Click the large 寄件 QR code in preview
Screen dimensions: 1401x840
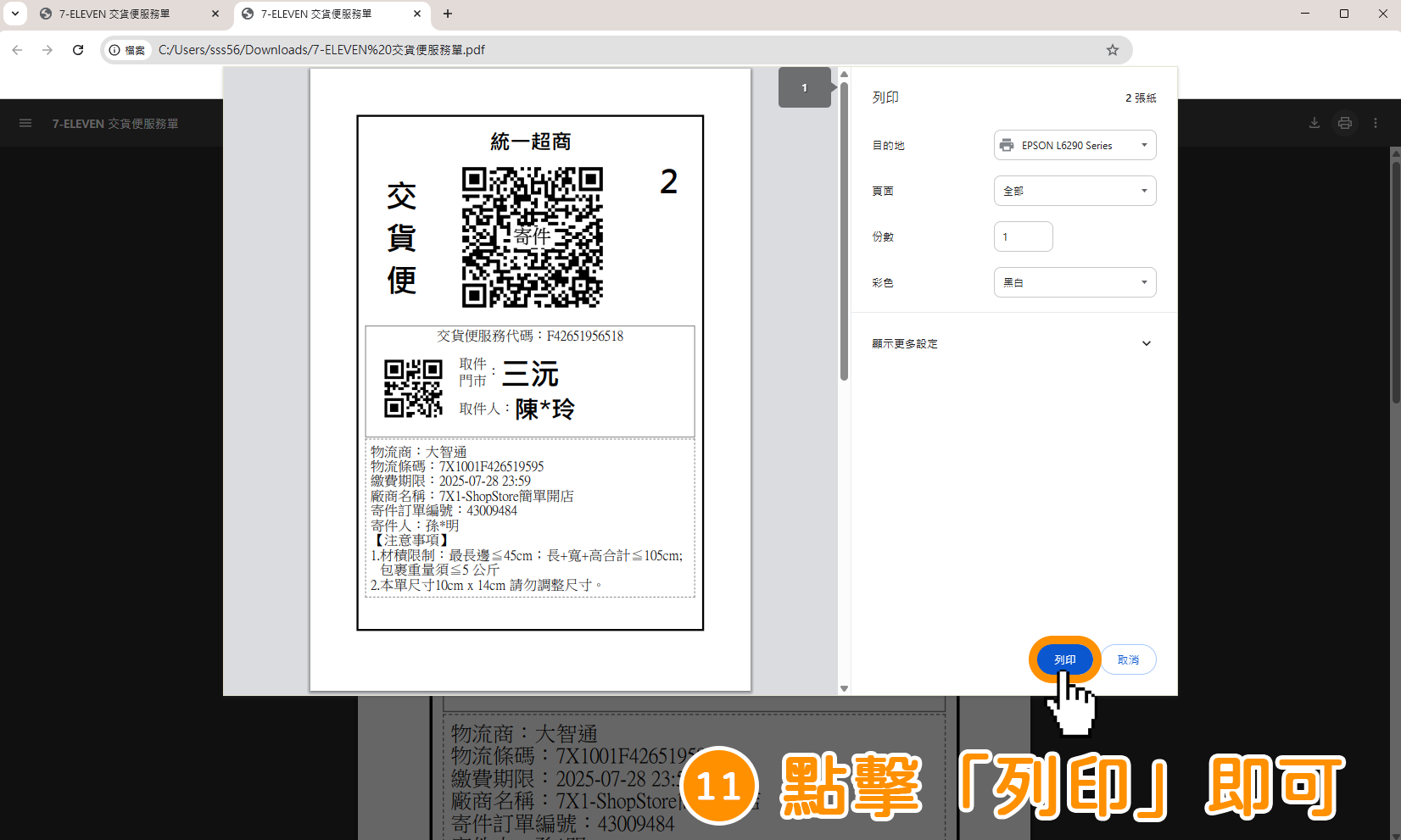(x=532, y=236)
